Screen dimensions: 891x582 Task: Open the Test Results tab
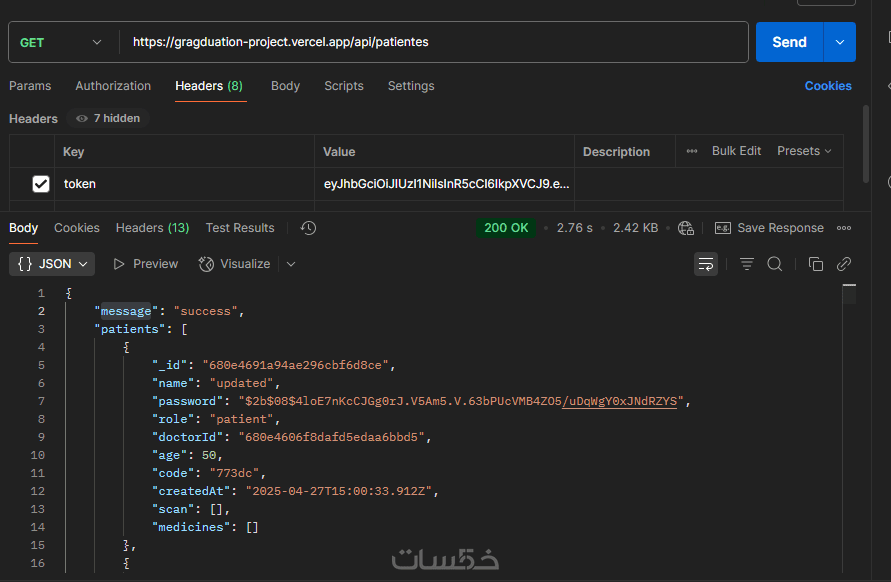coord(240,228)
